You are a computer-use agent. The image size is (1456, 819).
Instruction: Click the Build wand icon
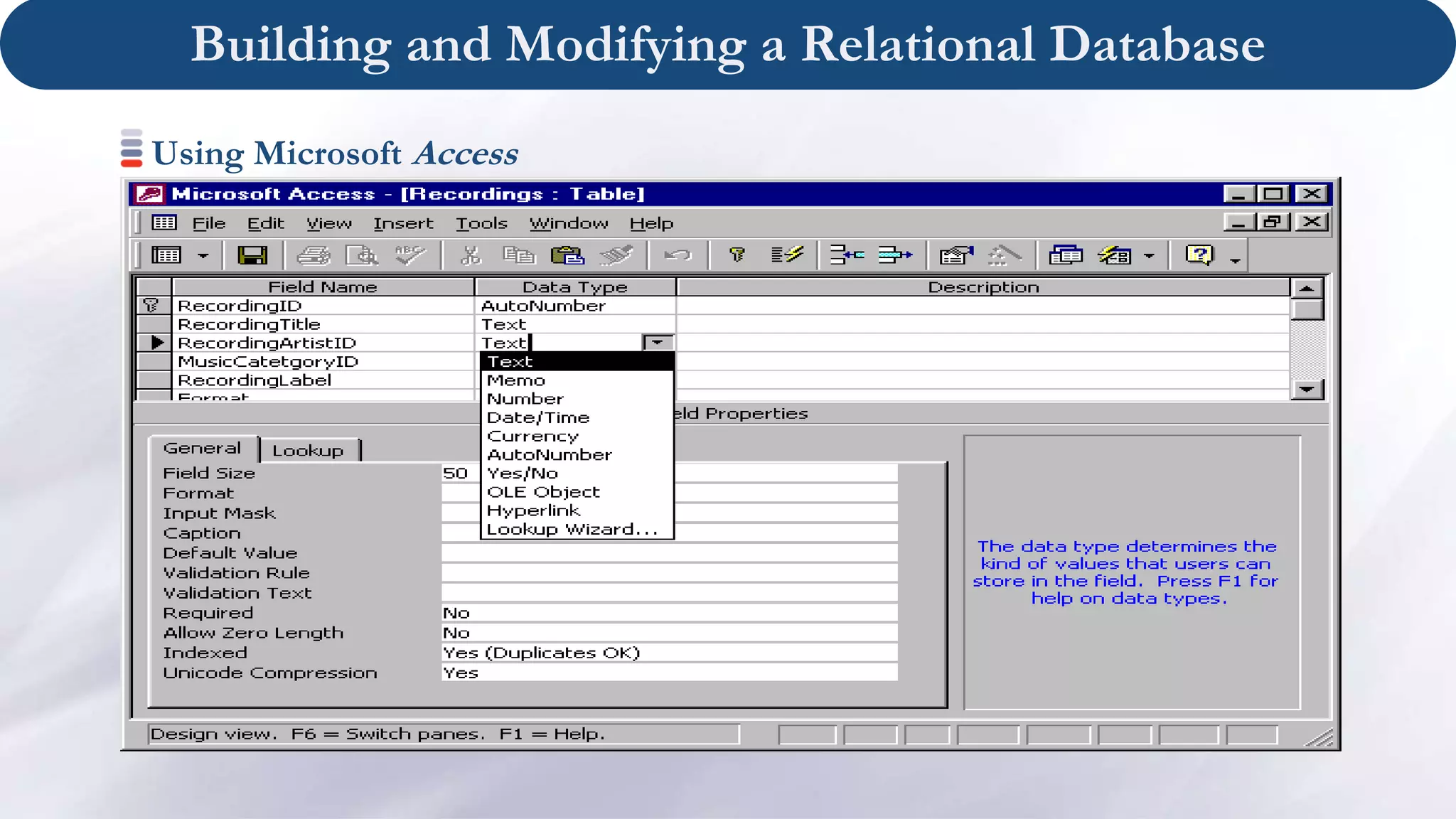pyautogui.click(x=1005, y=255)
